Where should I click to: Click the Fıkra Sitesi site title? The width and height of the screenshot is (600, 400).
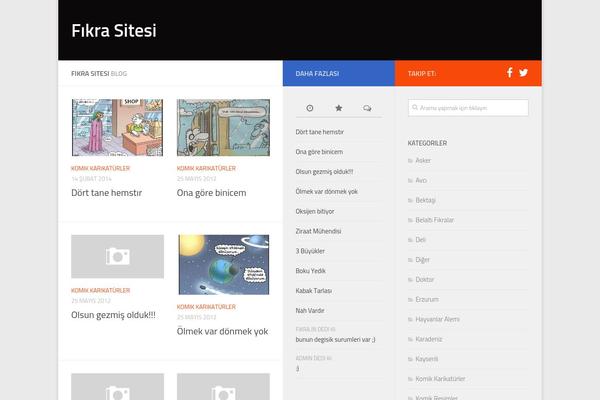(x=113, y=30)
